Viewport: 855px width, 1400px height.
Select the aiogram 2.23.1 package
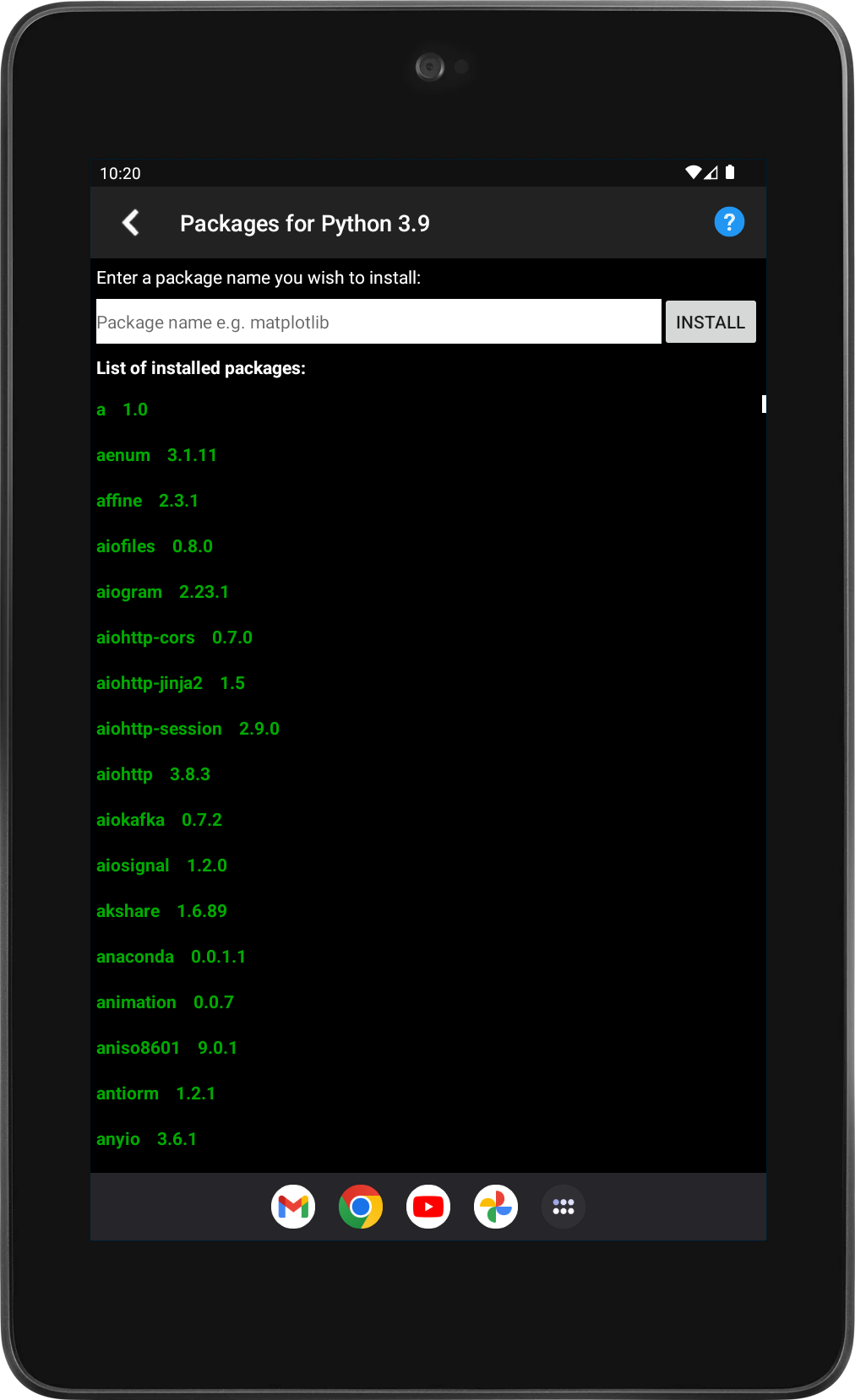point(162,592)
